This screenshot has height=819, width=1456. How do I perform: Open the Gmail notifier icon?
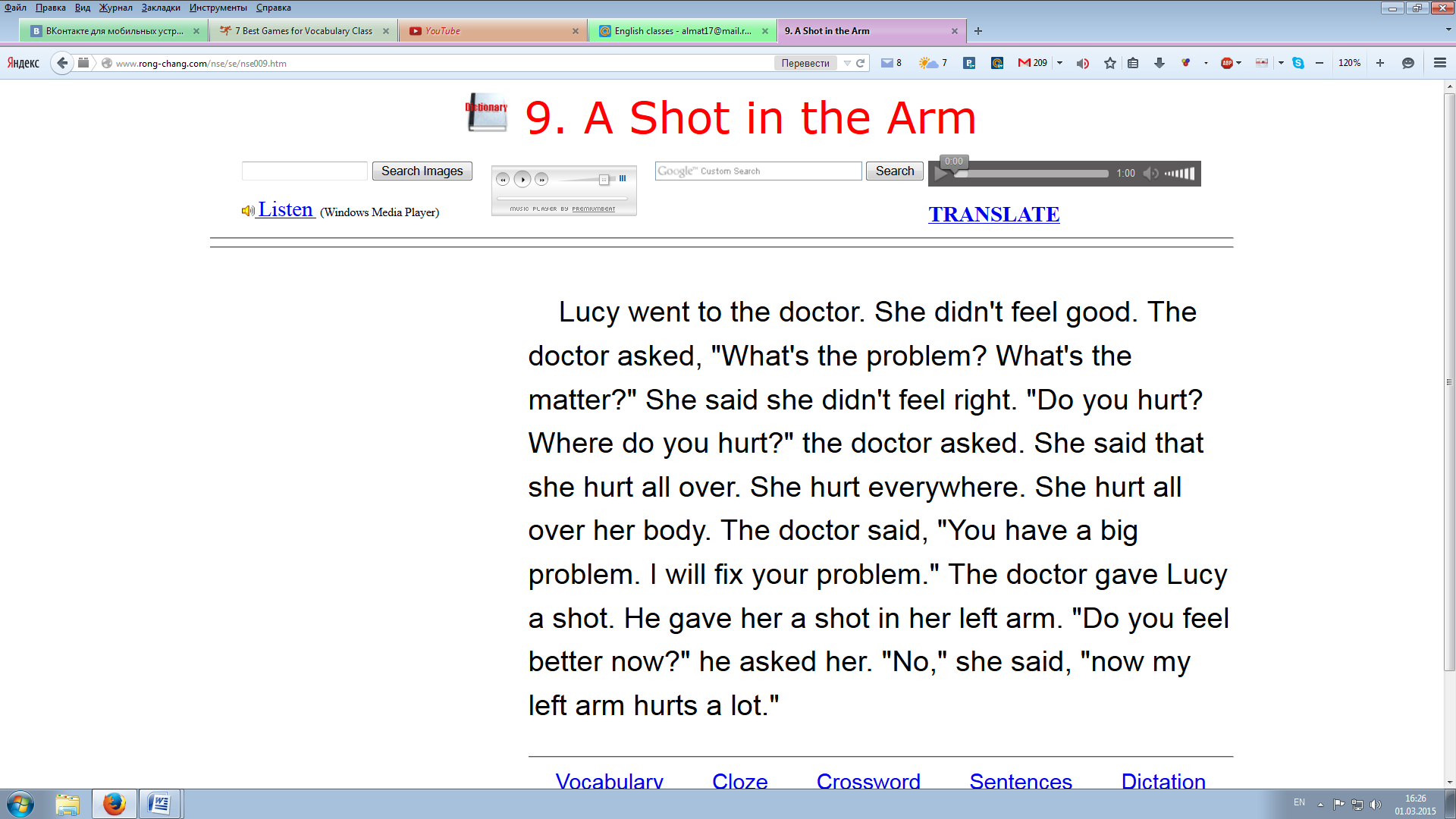1032,63
